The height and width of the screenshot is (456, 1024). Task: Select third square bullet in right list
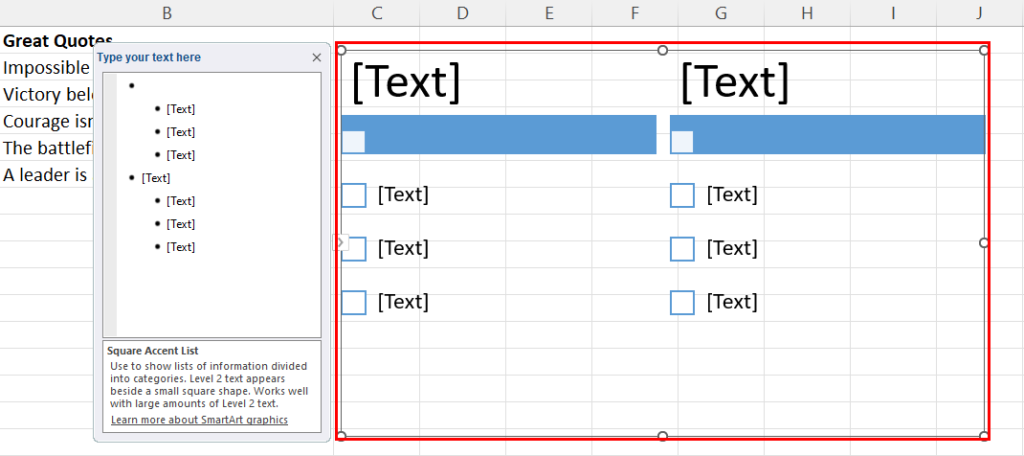682,302
